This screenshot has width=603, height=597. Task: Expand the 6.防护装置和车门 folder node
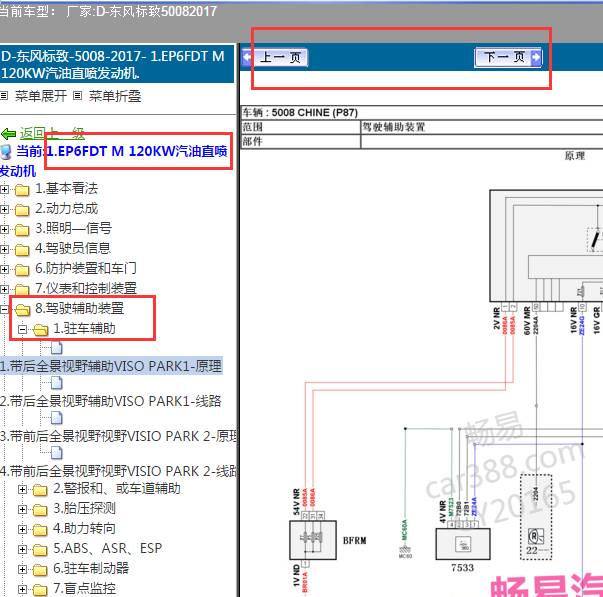(x=5, y=269)
